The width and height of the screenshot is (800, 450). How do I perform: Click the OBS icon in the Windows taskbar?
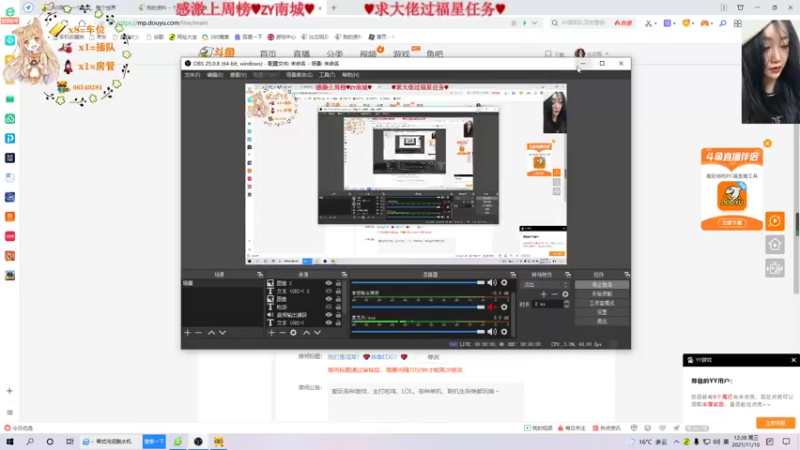coord(198,442)
